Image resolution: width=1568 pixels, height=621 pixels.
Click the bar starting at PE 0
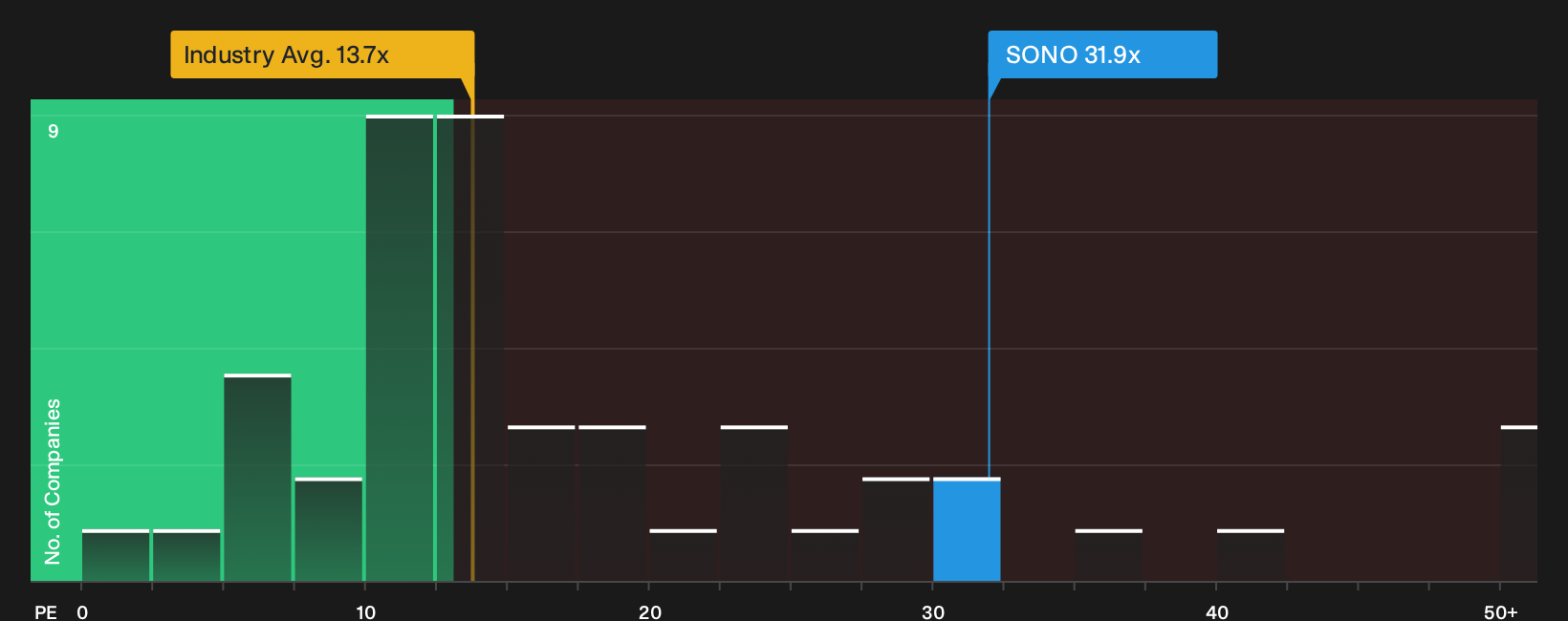pos(116,555)
